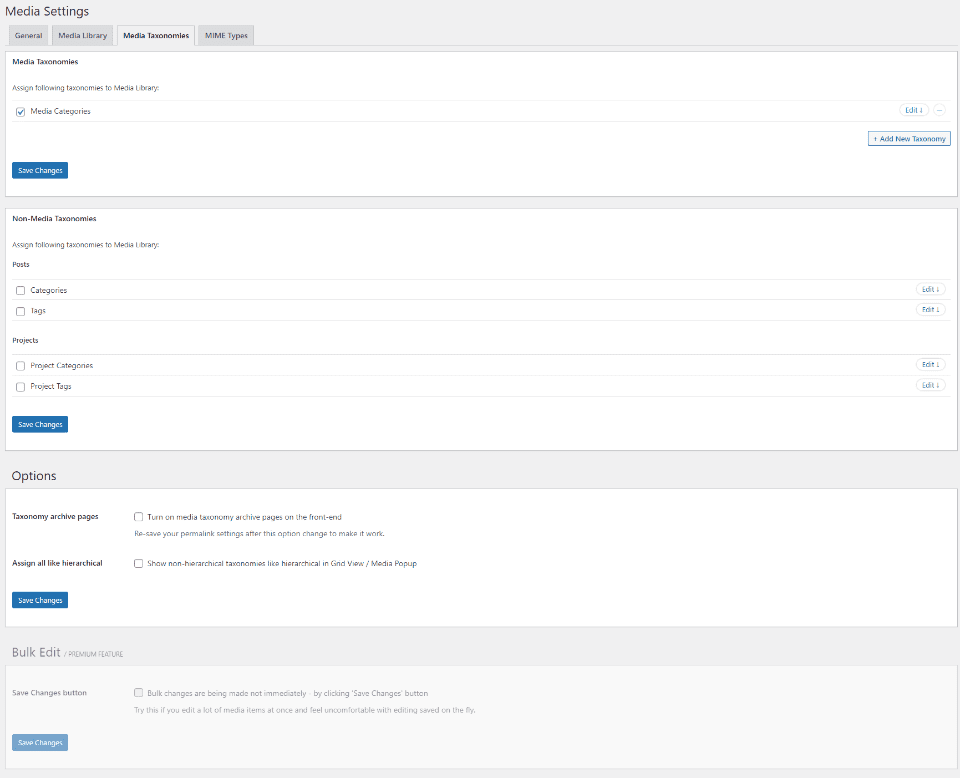This screenshot has height=778, width=960.
Task: Expand Edit options for Project Tags
Action: pos(930,385)
